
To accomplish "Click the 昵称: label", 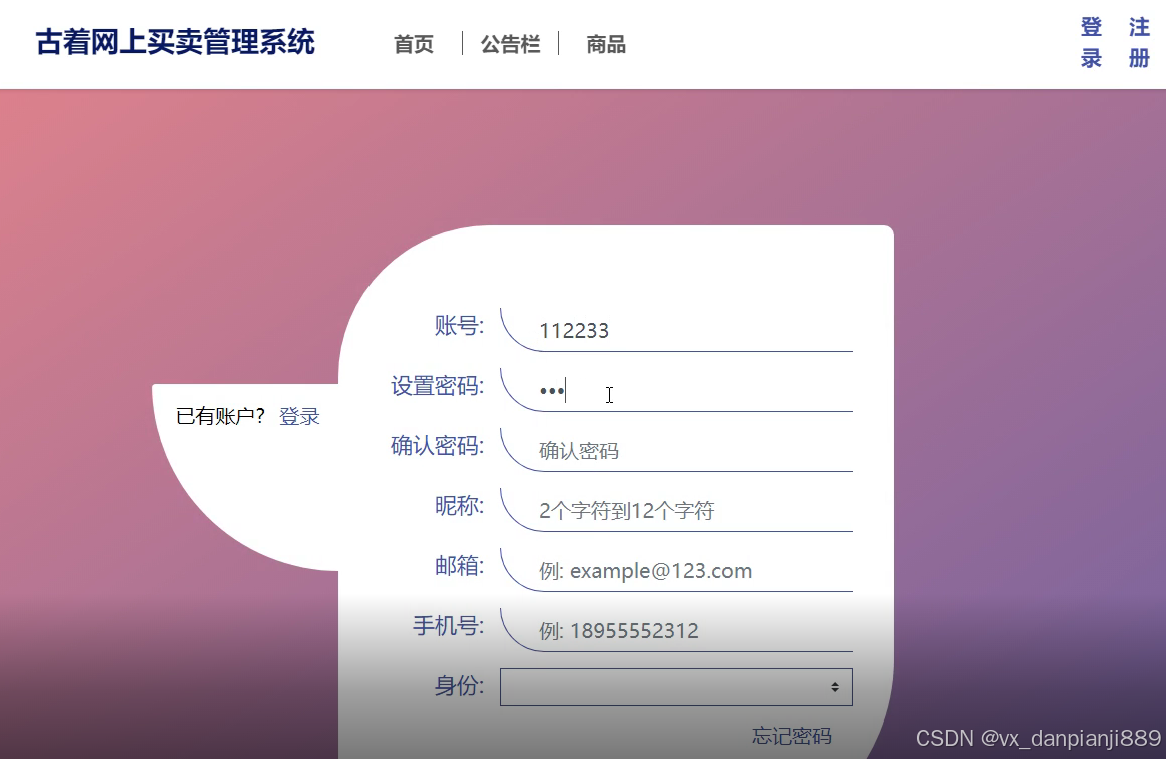I will [x=460, y=506].
